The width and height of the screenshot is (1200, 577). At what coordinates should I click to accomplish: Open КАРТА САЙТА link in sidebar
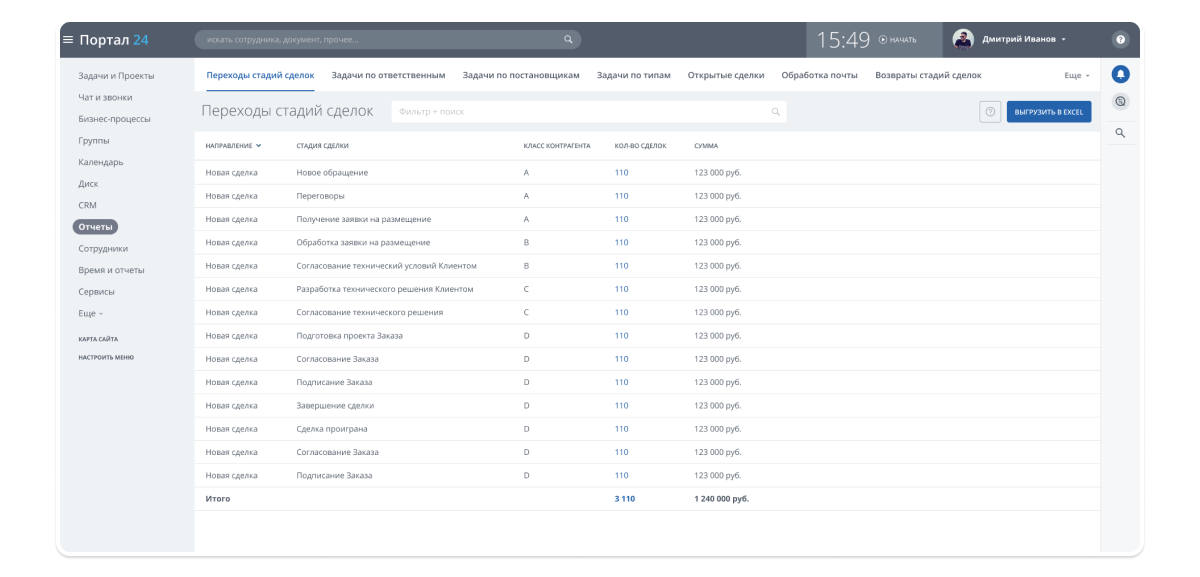pos(98,339)
